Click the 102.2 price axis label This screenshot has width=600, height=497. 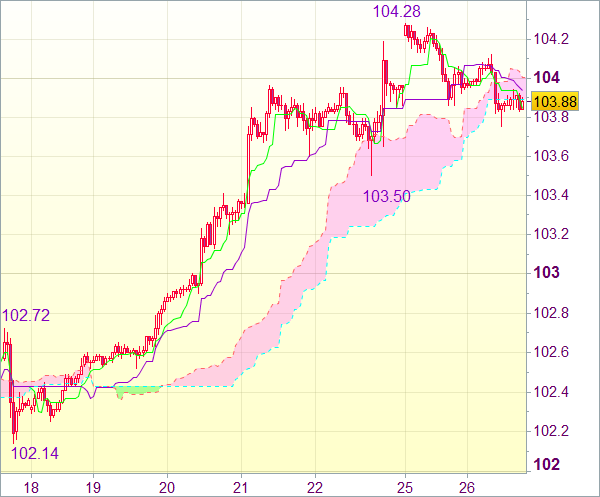coord(551,431)
